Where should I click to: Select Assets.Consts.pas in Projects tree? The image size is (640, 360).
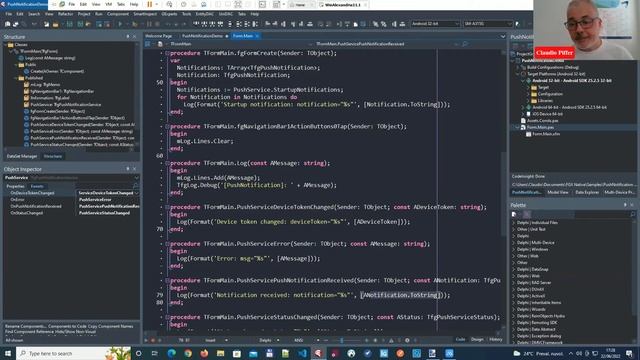coord(542,121)
